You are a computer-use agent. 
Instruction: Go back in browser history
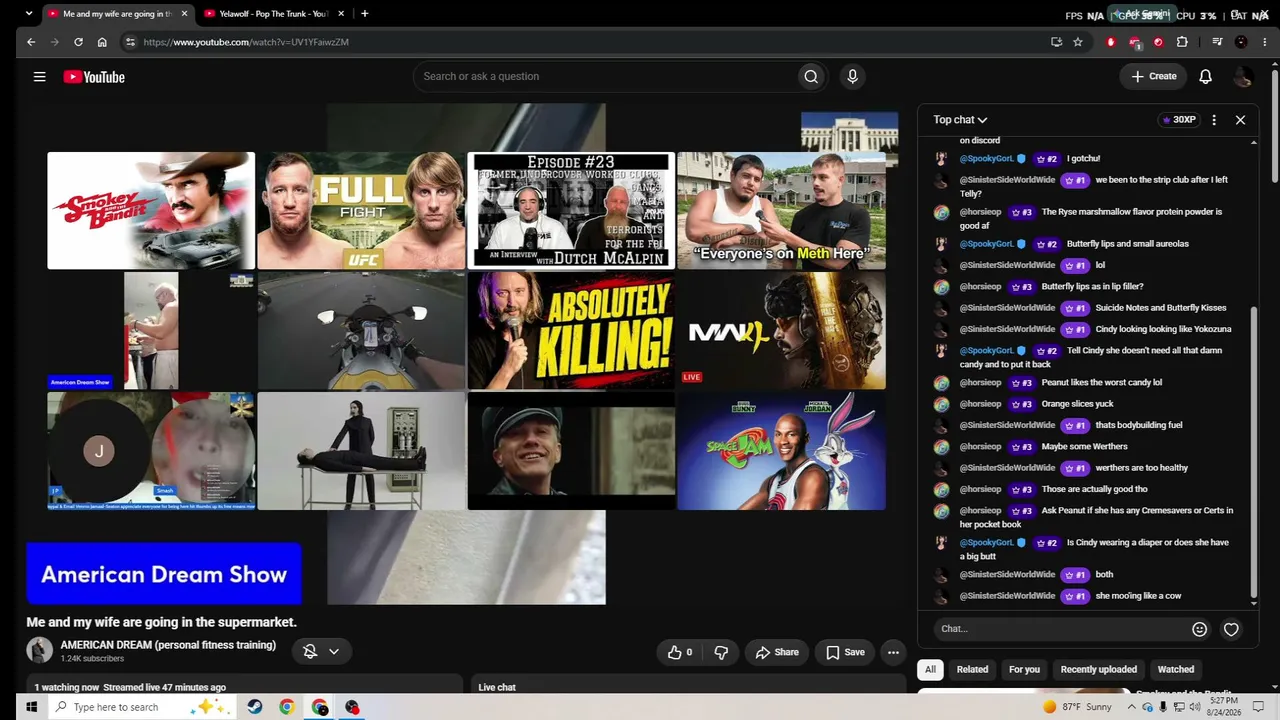point(31,42)
